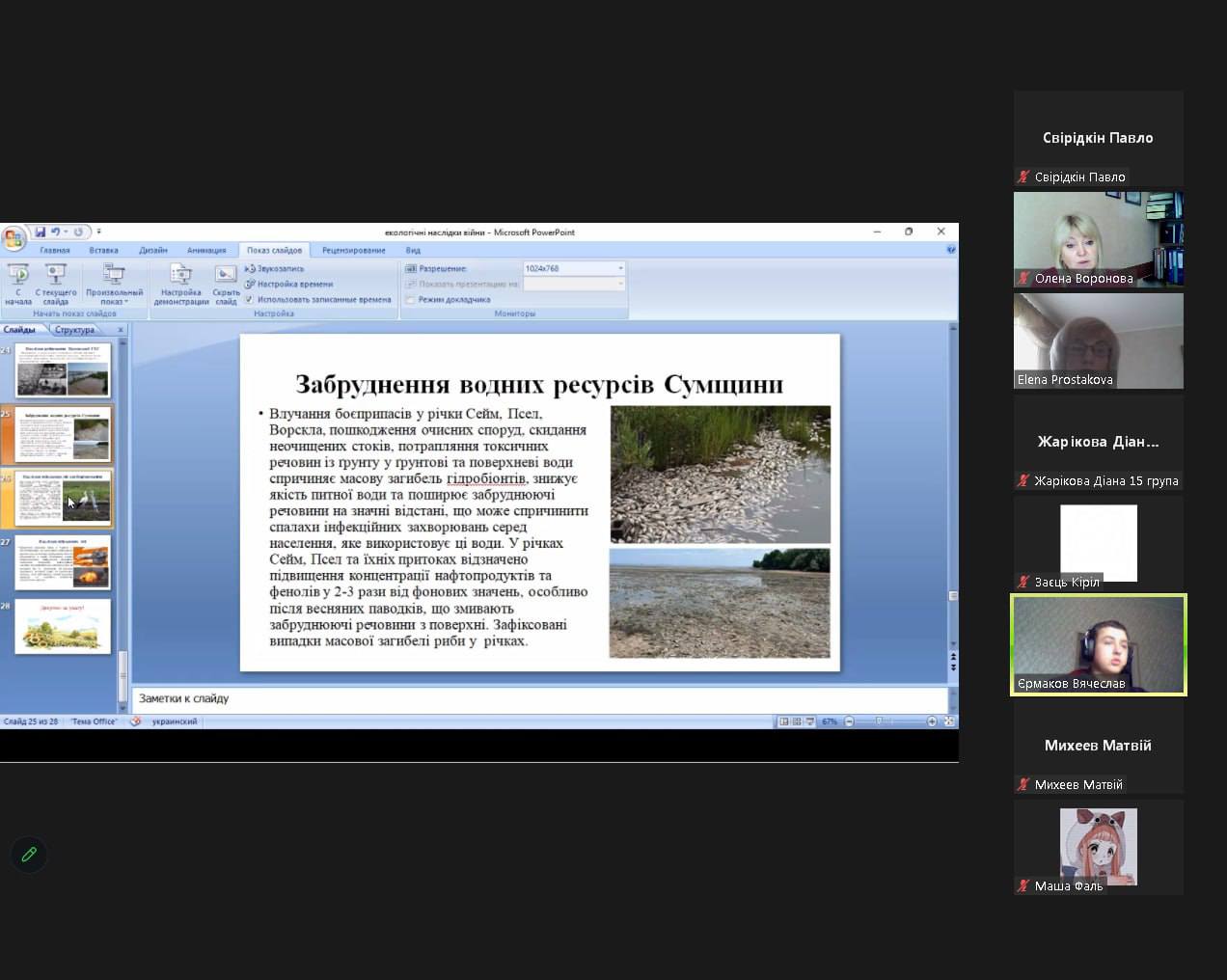This screenshot has height=980, width=1227.
Task: Click украинский language in status bar
Action: pos(174,721)
